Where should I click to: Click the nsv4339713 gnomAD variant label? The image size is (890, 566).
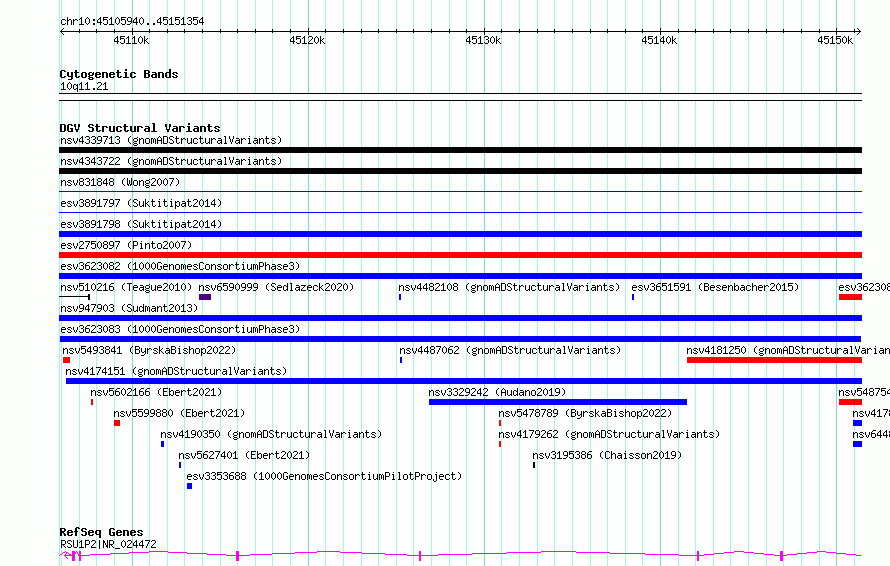pos(171,140)
